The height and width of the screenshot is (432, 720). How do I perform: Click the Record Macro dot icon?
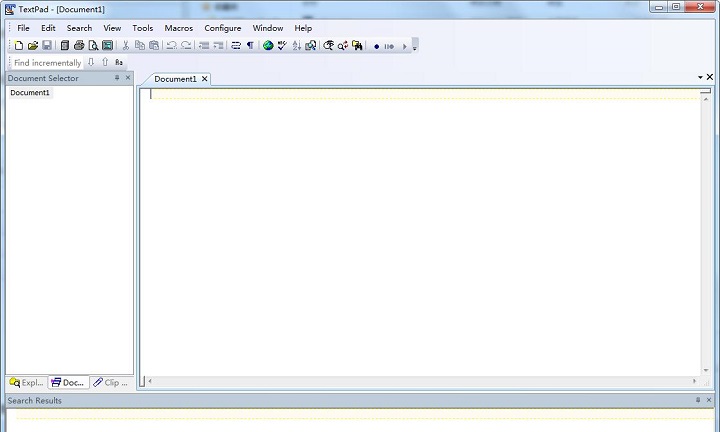coord(377,46)
